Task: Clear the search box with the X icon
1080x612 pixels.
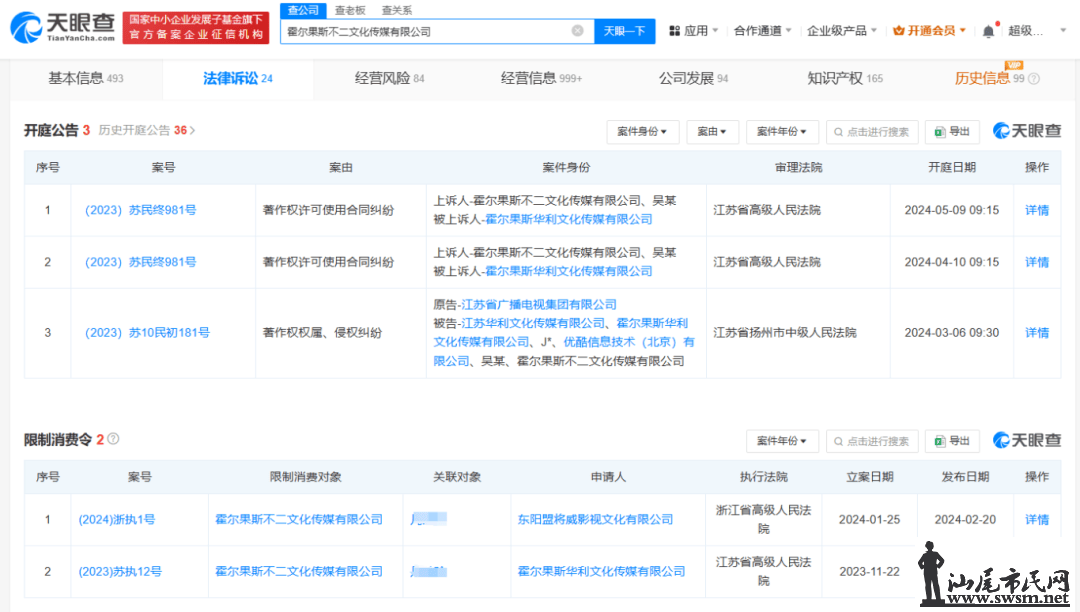Action: tap(578, 31)
